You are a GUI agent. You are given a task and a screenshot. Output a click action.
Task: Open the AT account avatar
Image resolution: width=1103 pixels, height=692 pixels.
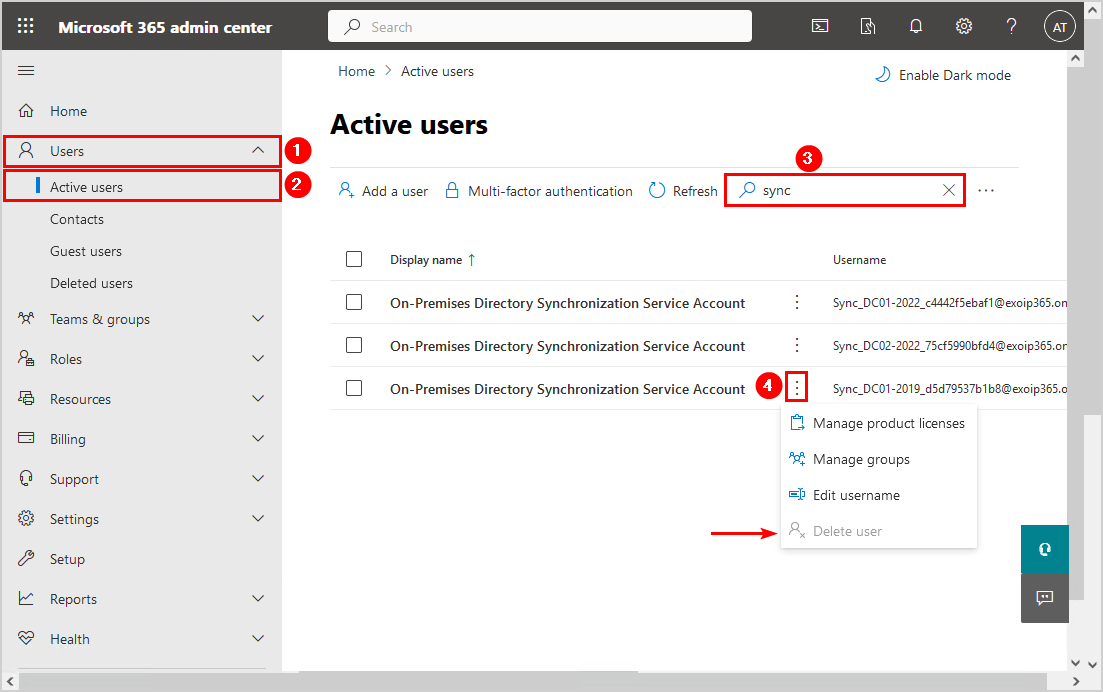coord(1060,27)
